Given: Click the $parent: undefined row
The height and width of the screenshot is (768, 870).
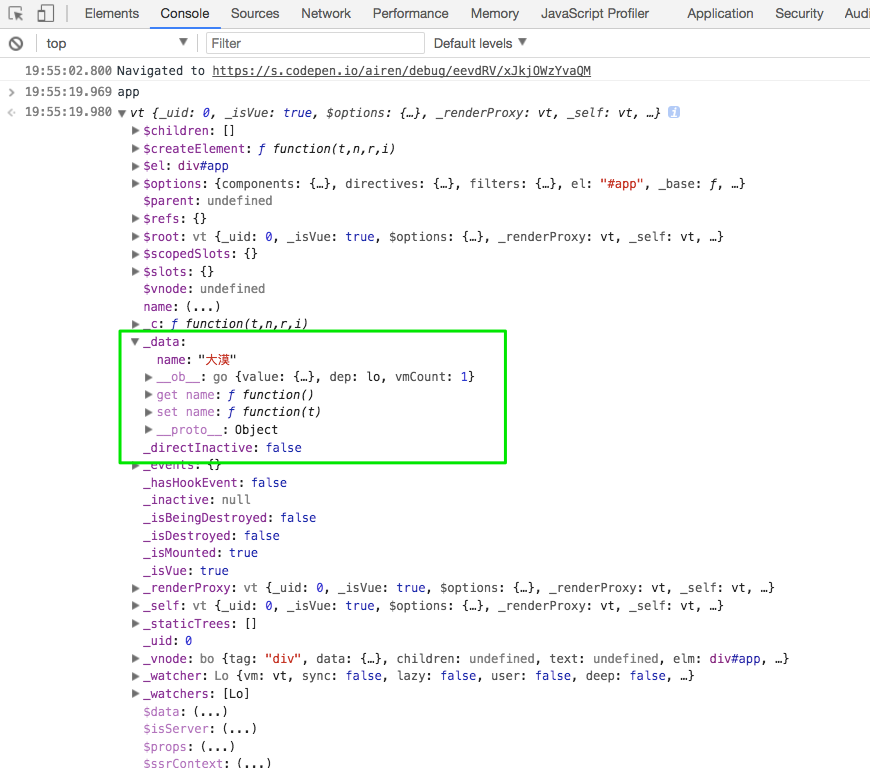Looking at the screenshot, I should (x=208, y=201).
